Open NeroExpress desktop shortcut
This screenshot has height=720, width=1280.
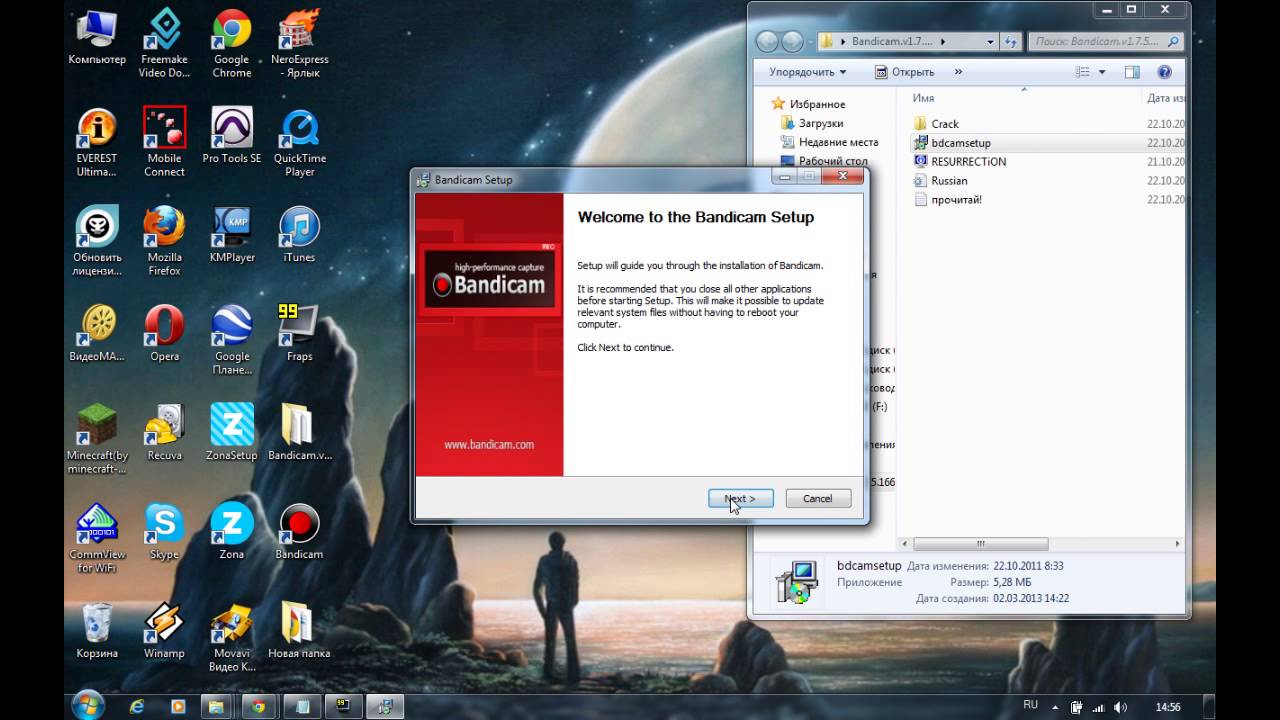pos(299,44)
